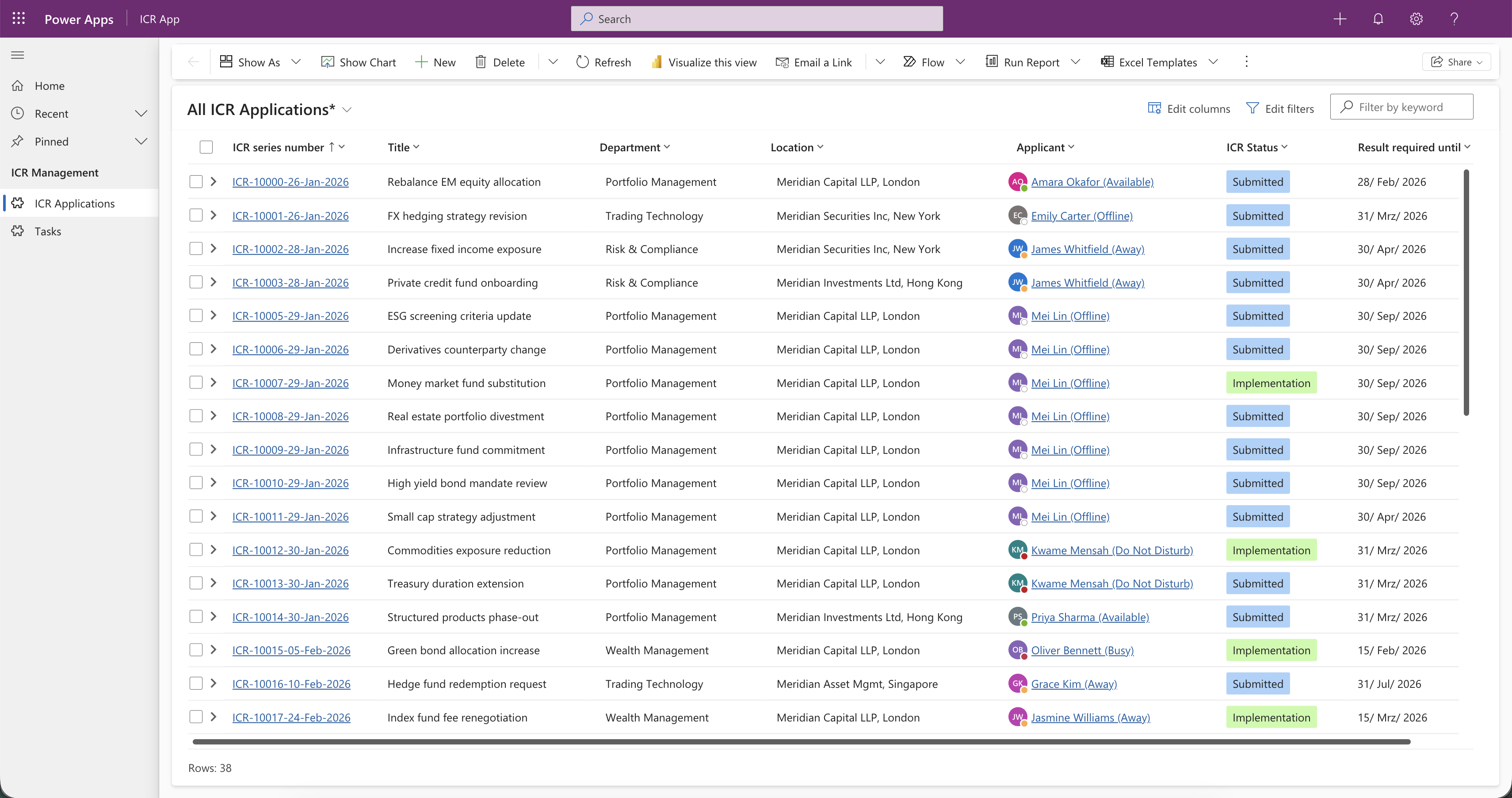This screenshot has width=1512, height=798.
Task: Click the plus quick-create icon in header
Action: (1340, 19)
